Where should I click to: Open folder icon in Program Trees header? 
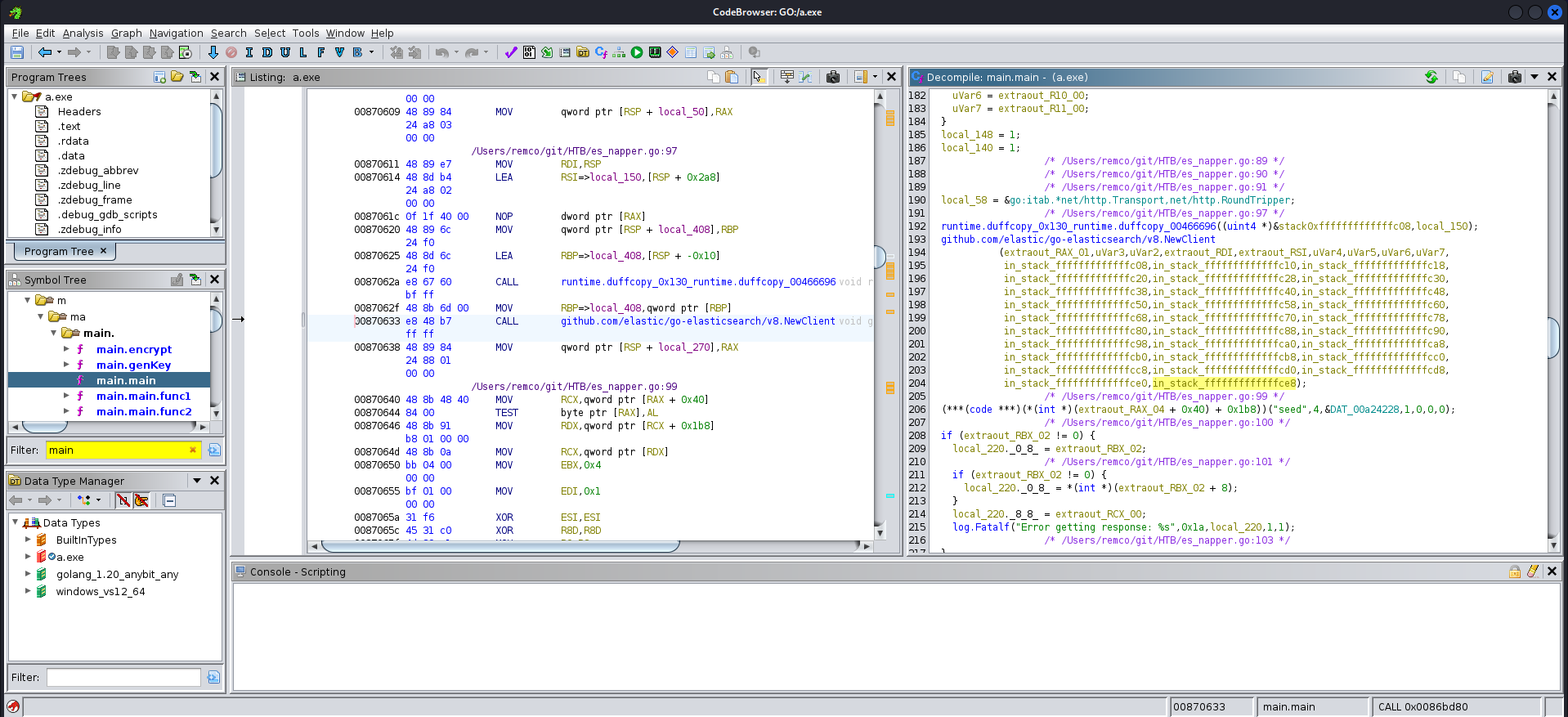[177, 77]
